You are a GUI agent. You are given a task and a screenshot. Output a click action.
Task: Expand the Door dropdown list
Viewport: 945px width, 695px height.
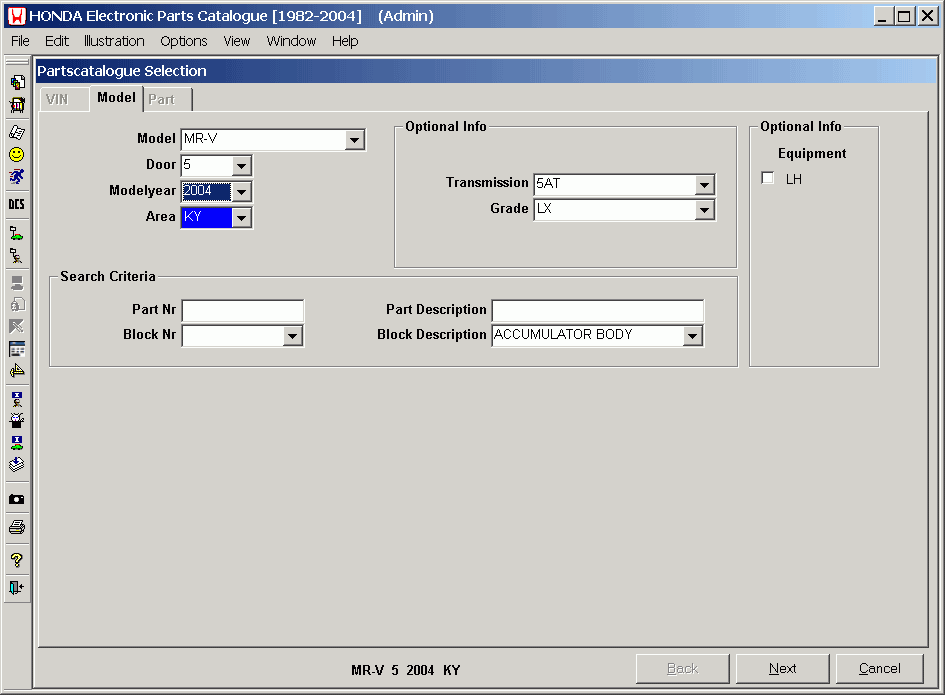point(241,166)
